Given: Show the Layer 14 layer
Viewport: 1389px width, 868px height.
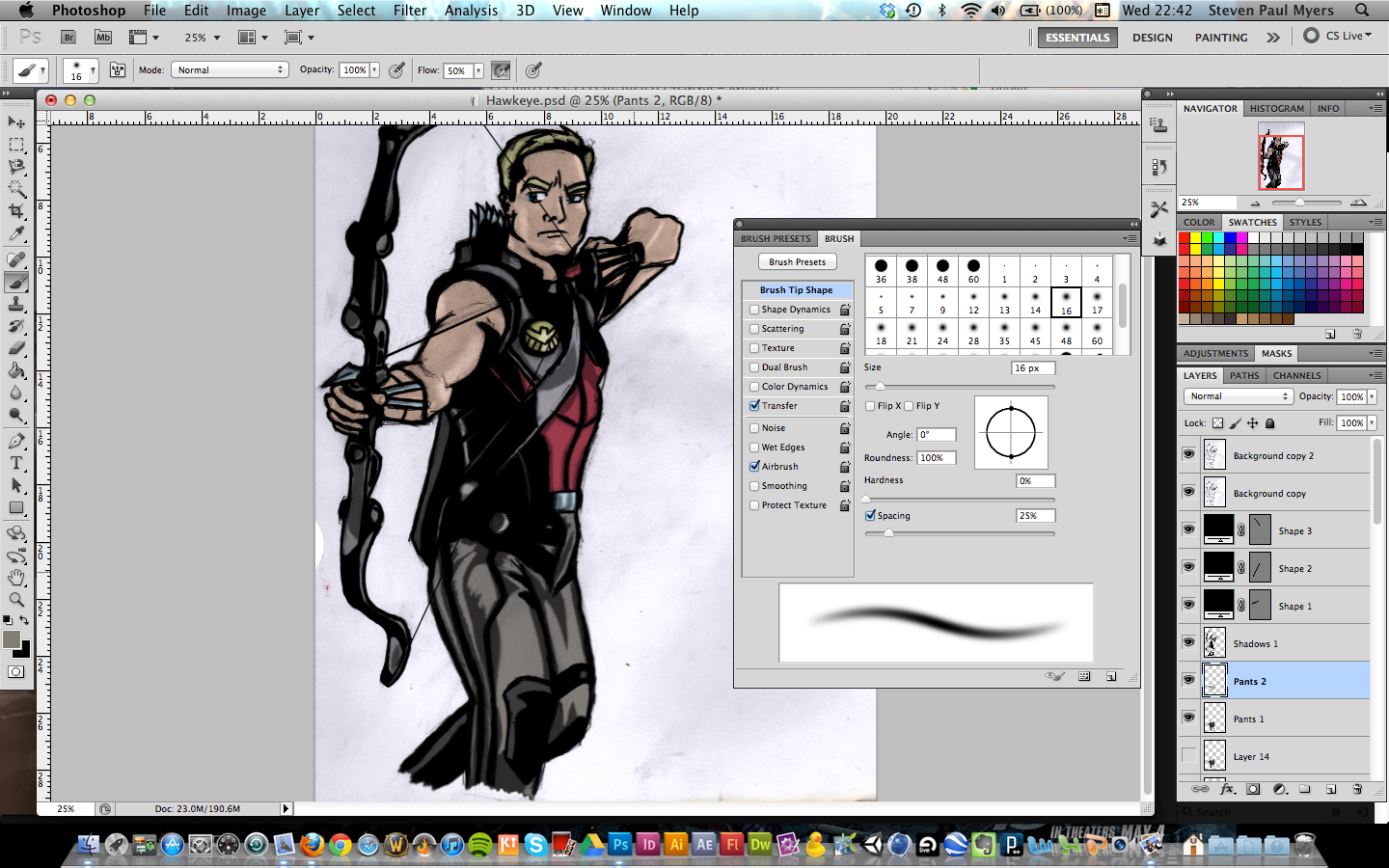Looking at the screenshot, I should [1188, 755].
